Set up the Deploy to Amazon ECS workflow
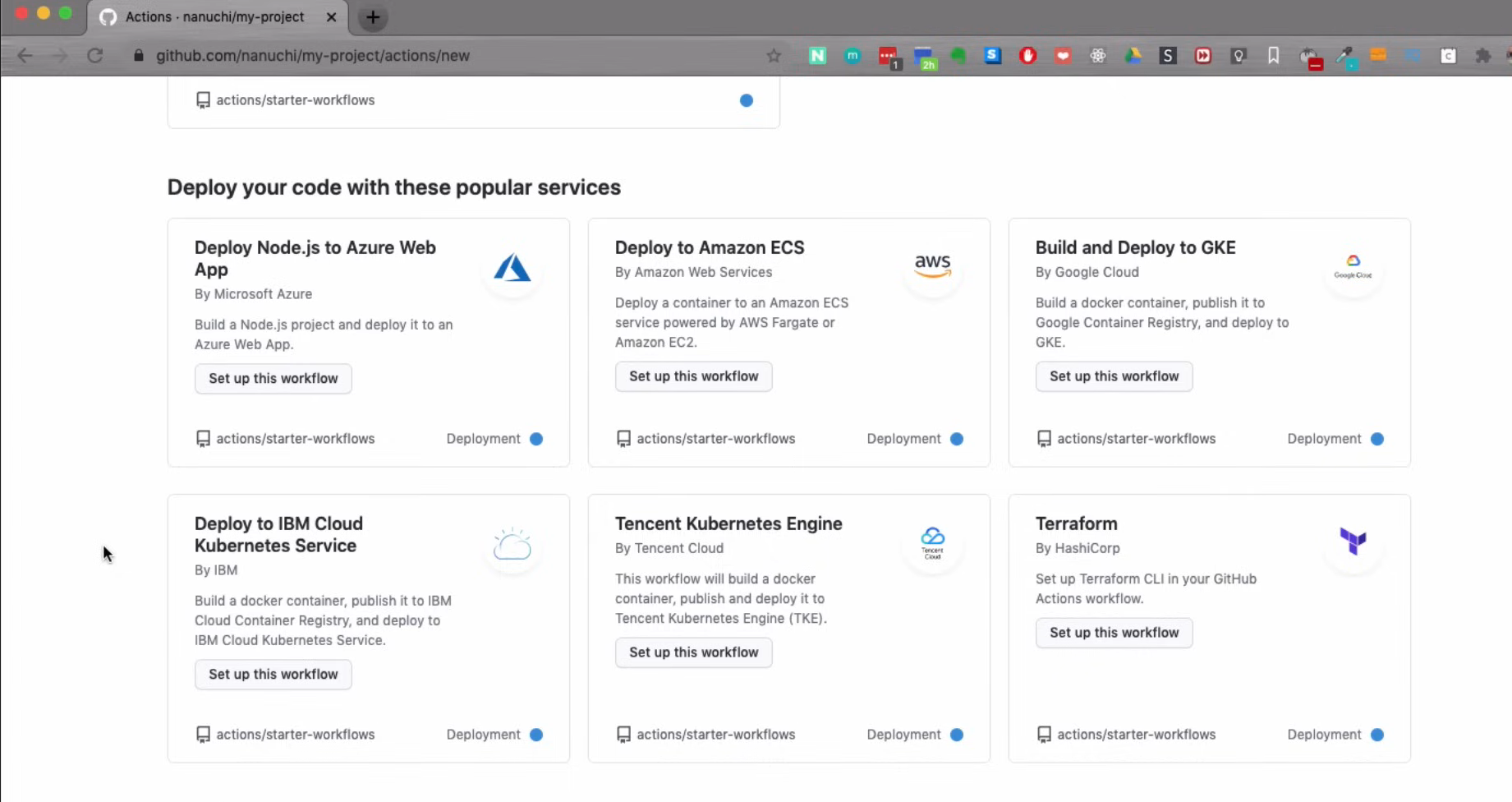Viewport: 1512px width, 802px height. [x=693, y=376]
